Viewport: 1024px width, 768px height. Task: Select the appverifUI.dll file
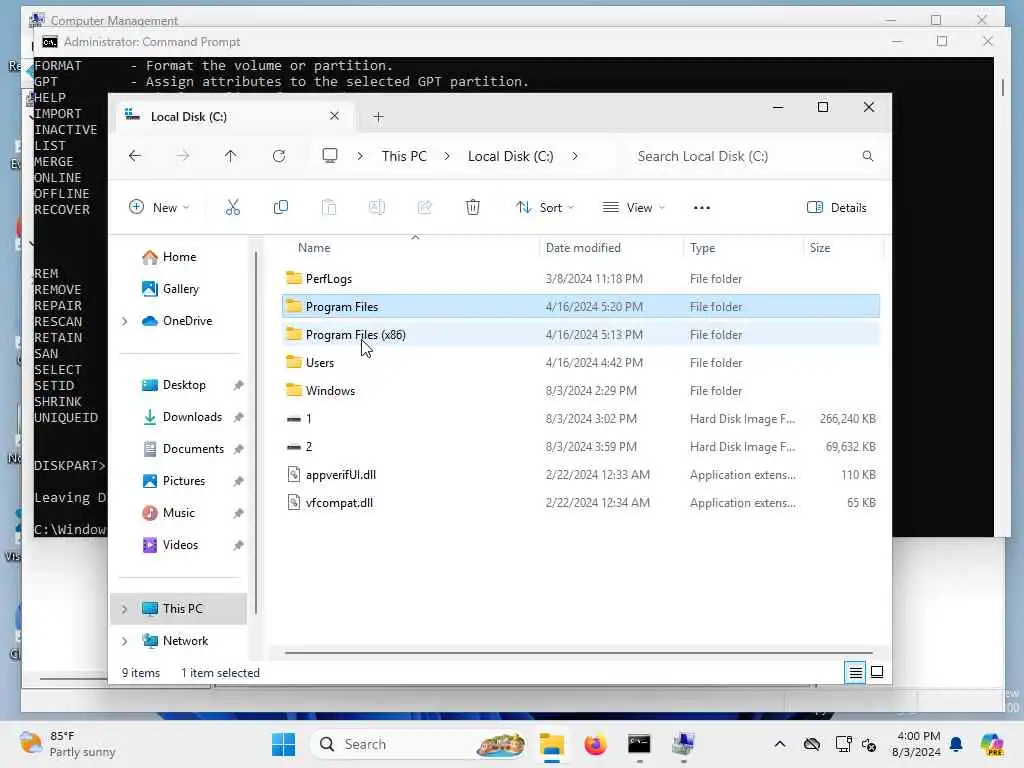coord(581,475)
